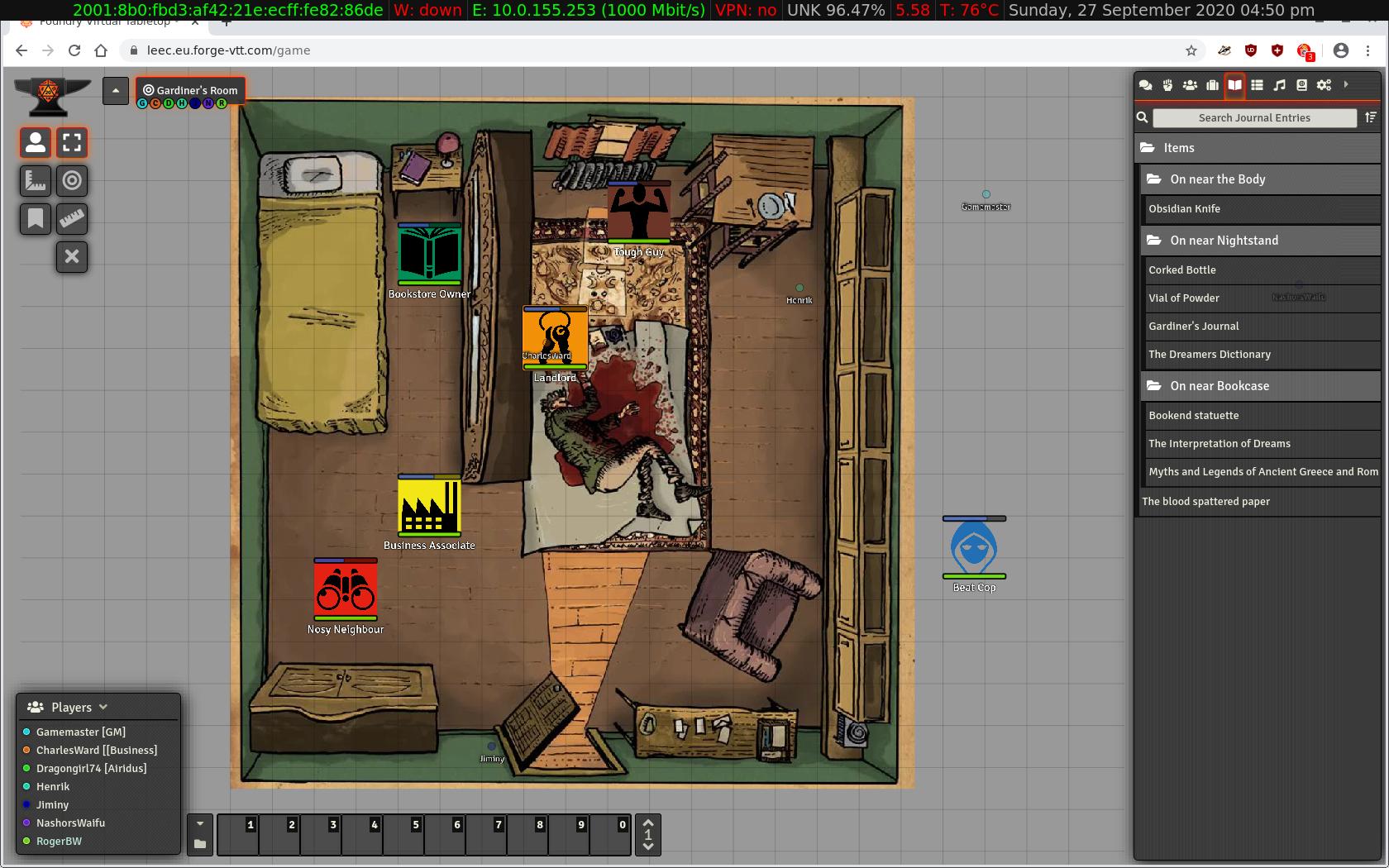Open the Vial of Powder entry
The height and width of the screenshot is (868, 1389).
pyautogui.click(x=1261, y=298)
